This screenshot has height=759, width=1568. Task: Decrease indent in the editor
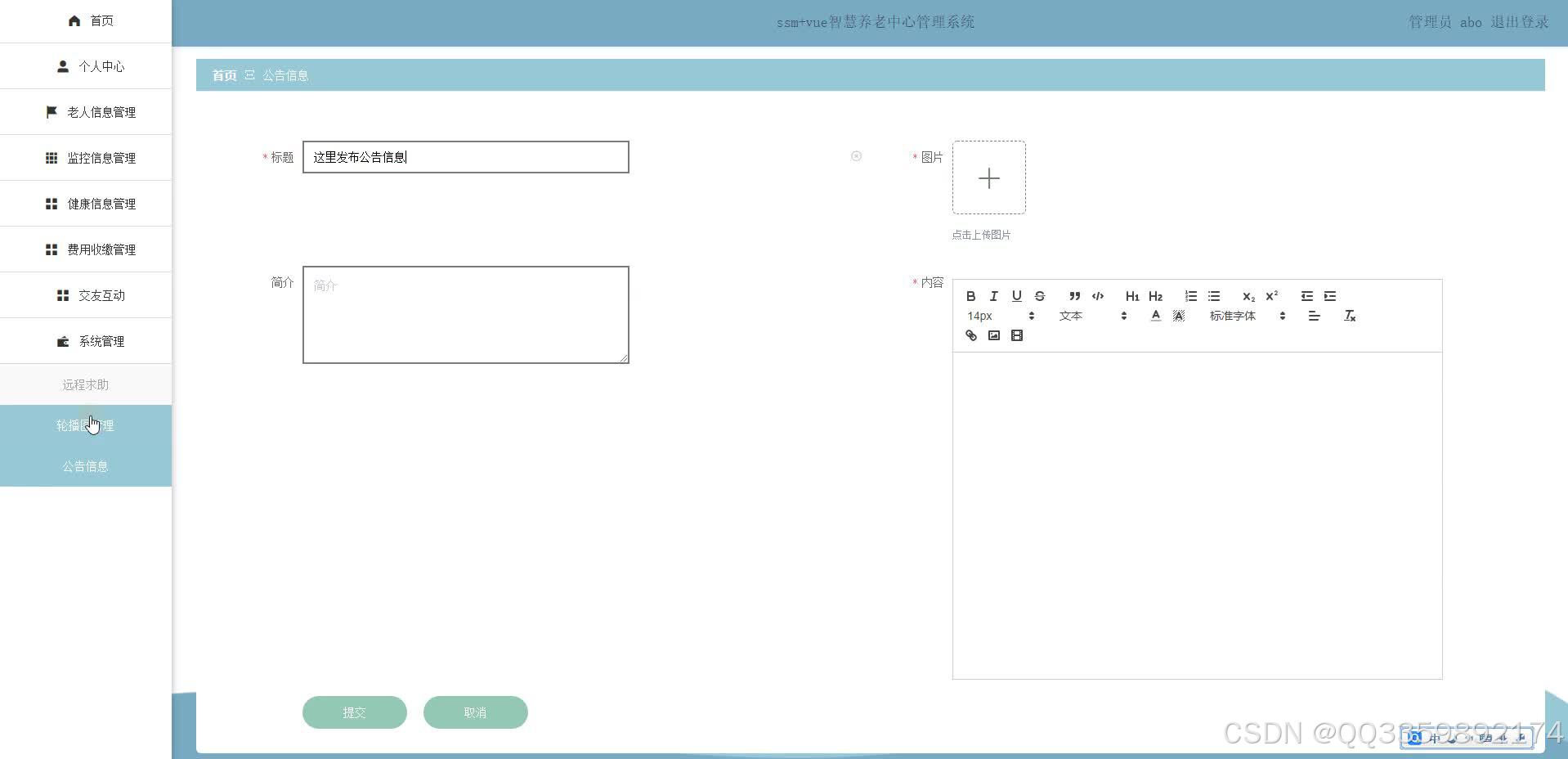click(x=1306, y=296)
